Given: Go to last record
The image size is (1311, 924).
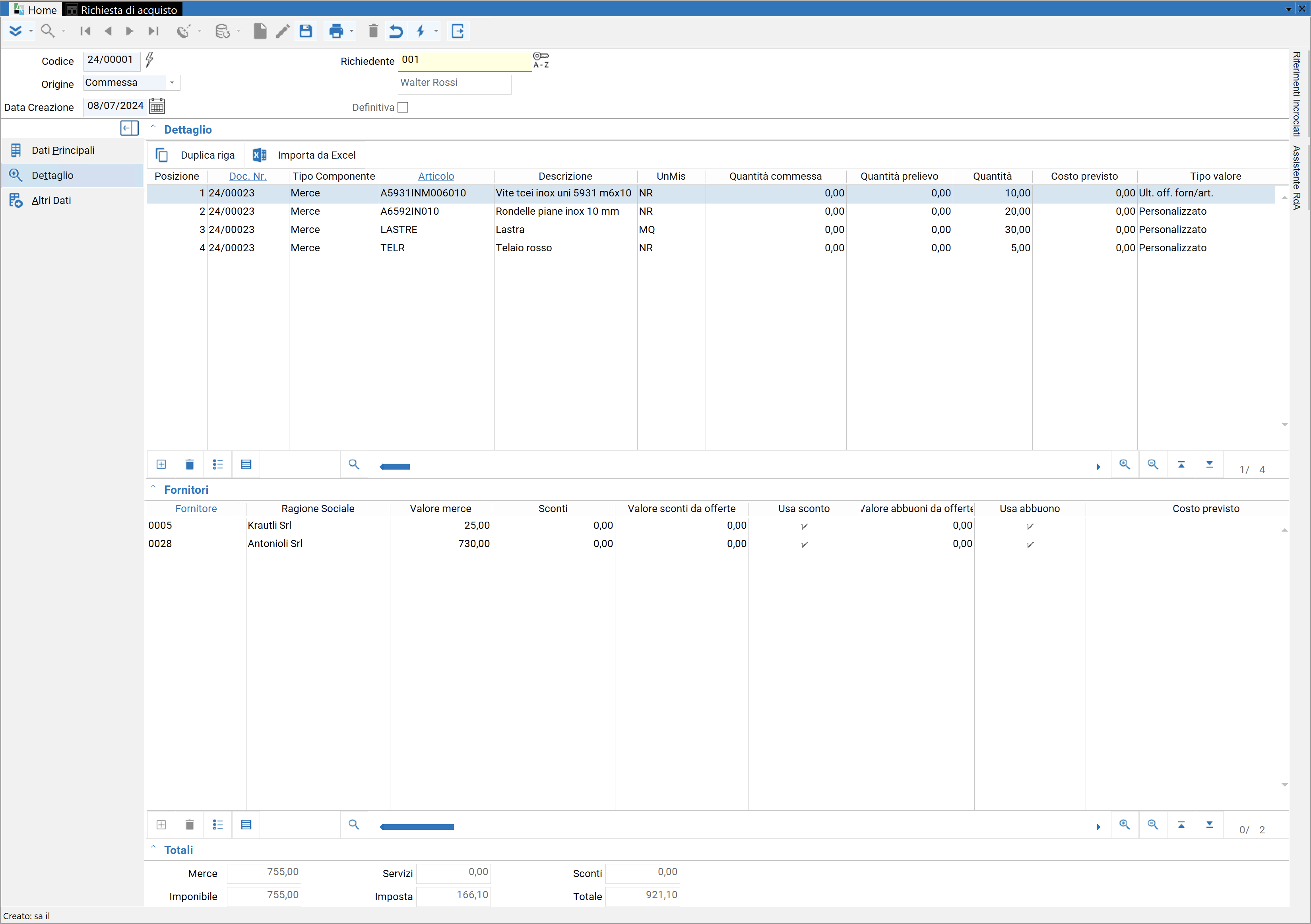Looking at the screenshot, I should 153,31.
